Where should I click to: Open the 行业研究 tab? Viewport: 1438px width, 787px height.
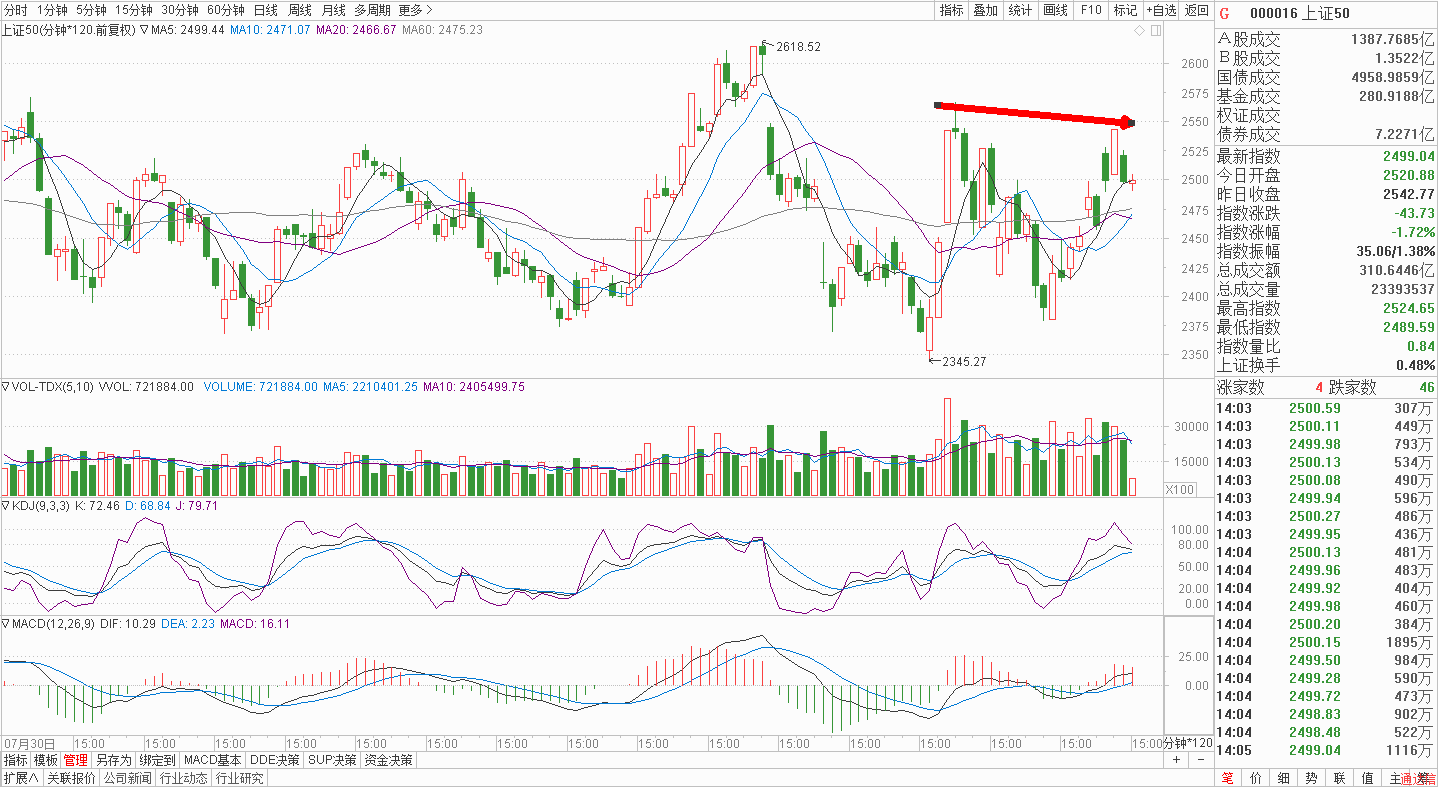click(x=240, y=778)
